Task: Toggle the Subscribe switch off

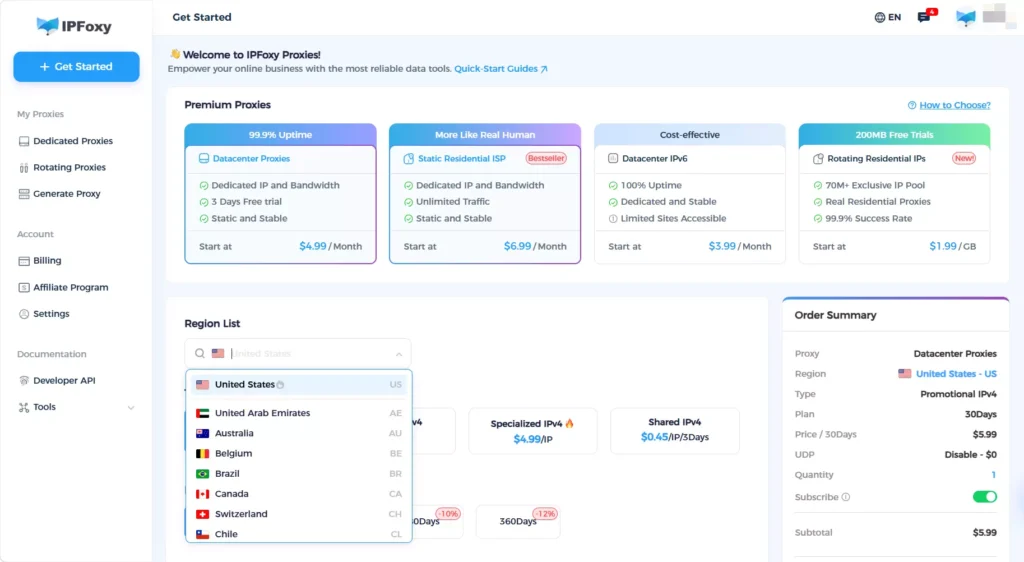Action: [x=985, y=497]
